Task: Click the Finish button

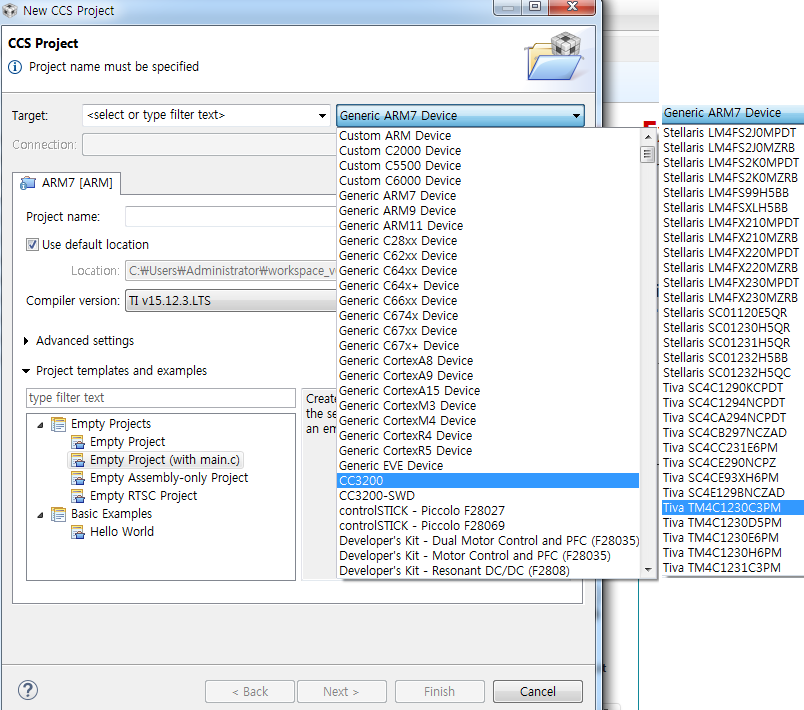Action: (x=439, y=692)
